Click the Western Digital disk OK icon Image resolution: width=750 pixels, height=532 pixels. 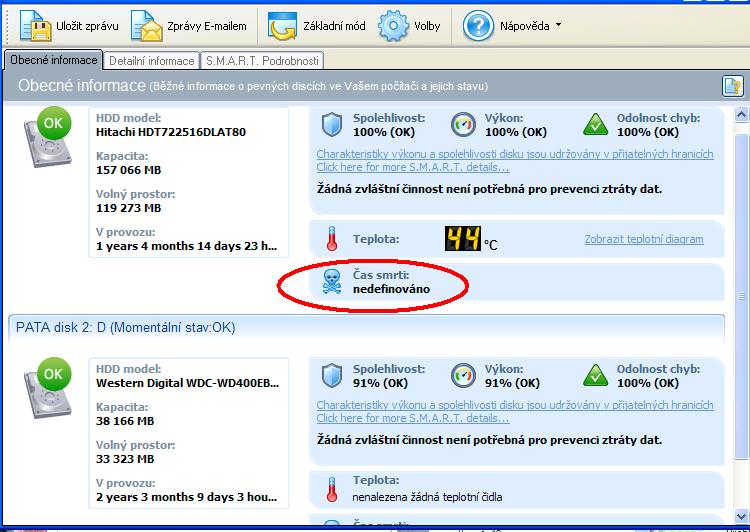point(53,375)
